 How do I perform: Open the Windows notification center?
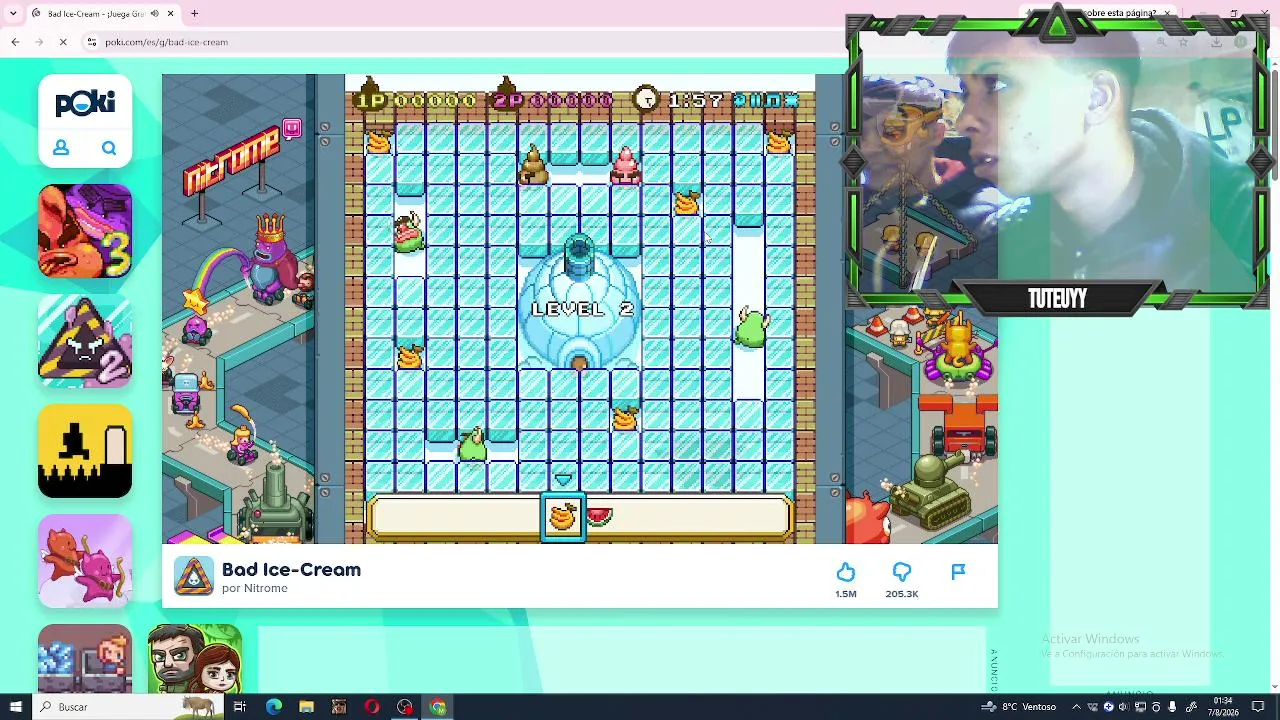pyautogui.click(x=1258, y=707)
